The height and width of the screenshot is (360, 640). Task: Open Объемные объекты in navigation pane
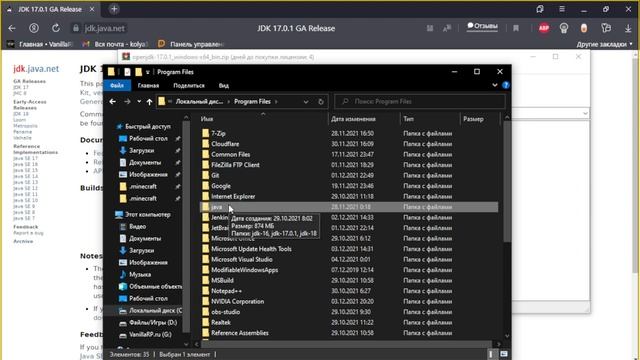[155, 287]
